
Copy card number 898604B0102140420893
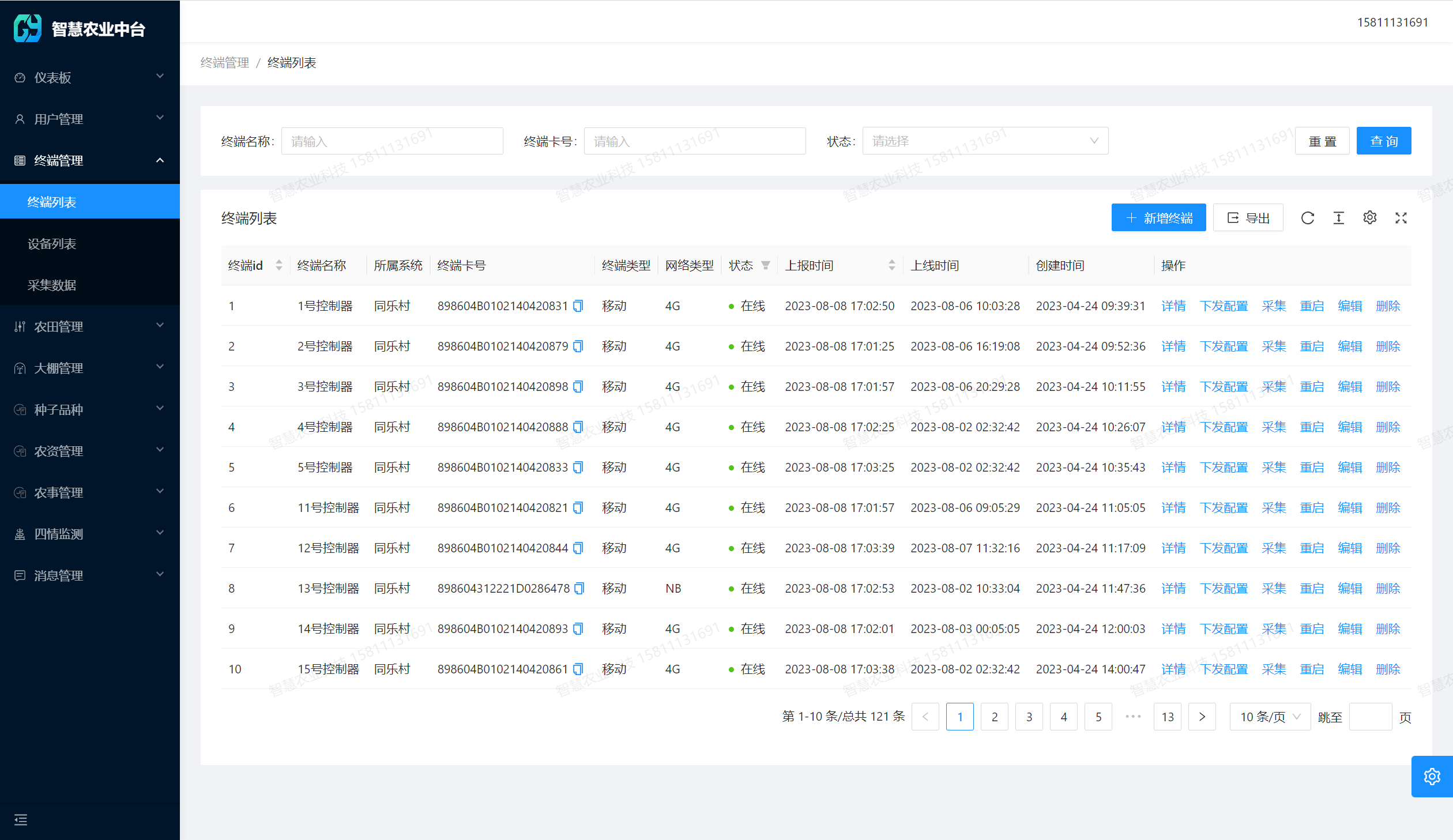click(x=578, y=628)
